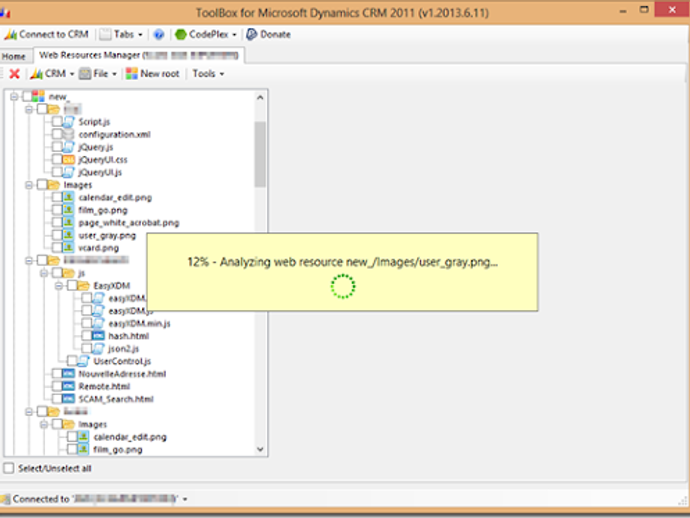
Task: Switch to the Home tab
Action: (x=13, y=56)
